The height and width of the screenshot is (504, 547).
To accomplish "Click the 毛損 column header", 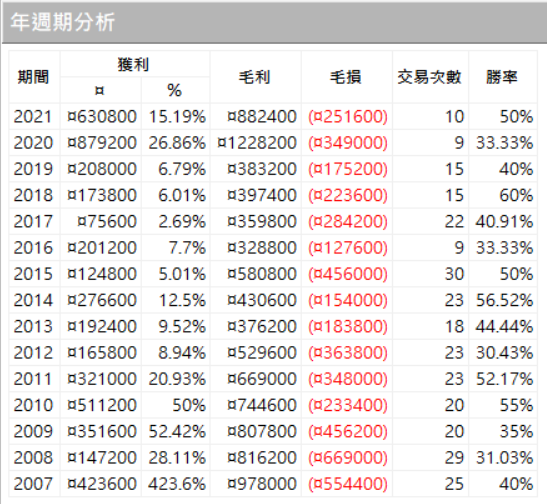I will coord(346,77).
